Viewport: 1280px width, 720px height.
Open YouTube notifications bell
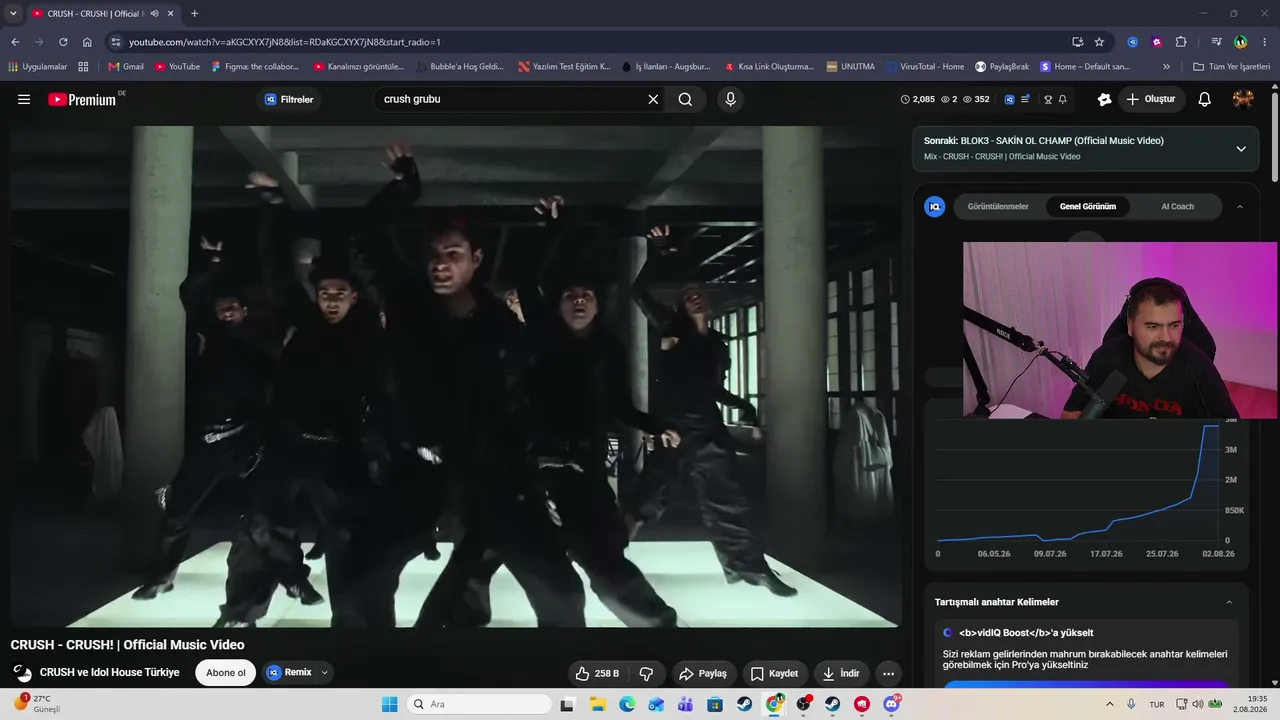tap(1204, 99)
